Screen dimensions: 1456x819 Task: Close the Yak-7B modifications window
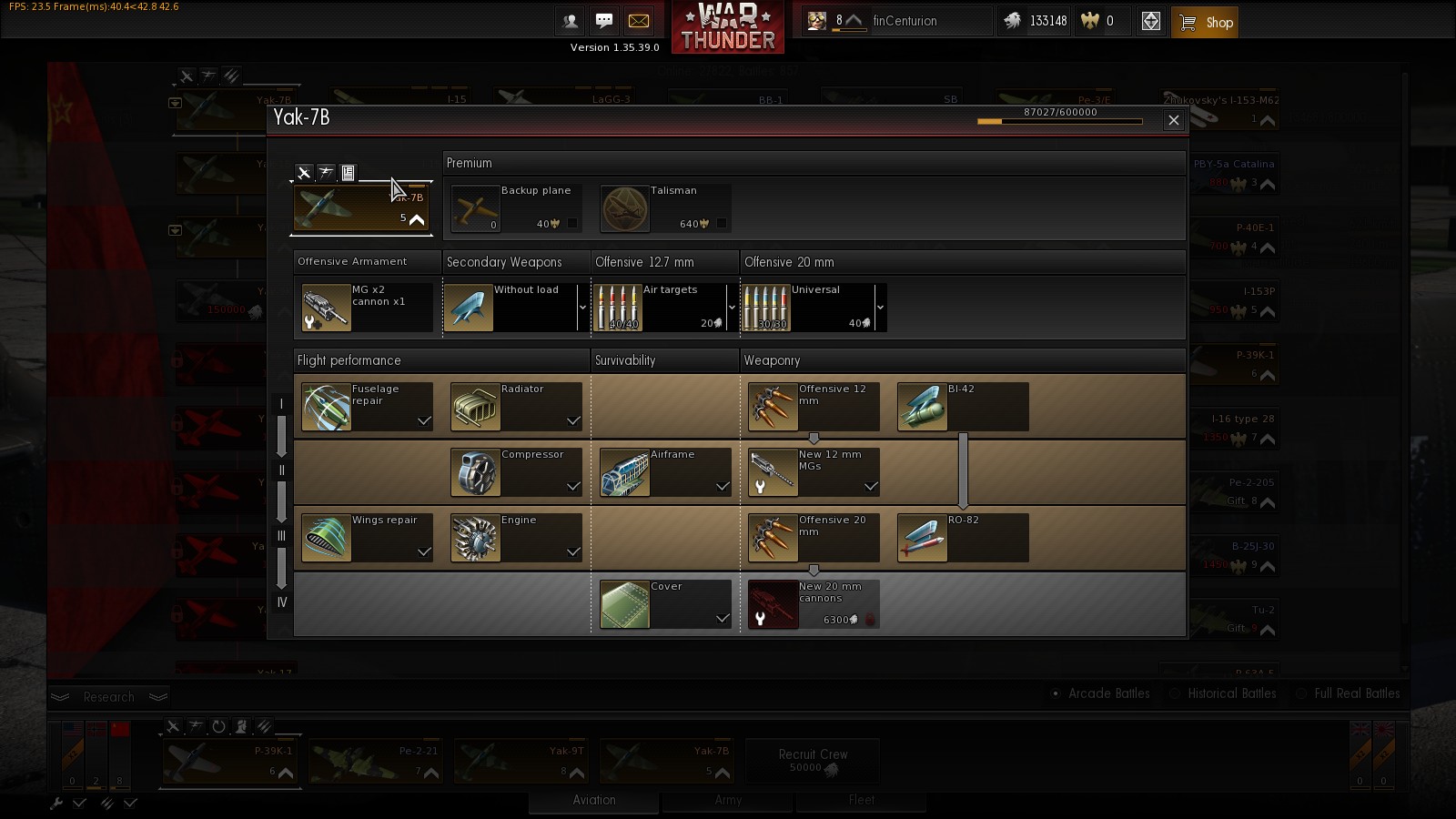pyautogui.click(x=1174, y=120)
